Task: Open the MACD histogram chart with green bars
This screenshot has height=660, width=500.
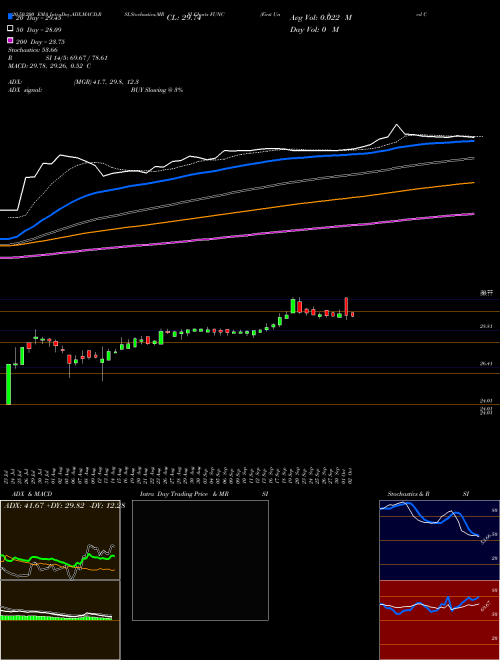Action: (x=60, y=620)
